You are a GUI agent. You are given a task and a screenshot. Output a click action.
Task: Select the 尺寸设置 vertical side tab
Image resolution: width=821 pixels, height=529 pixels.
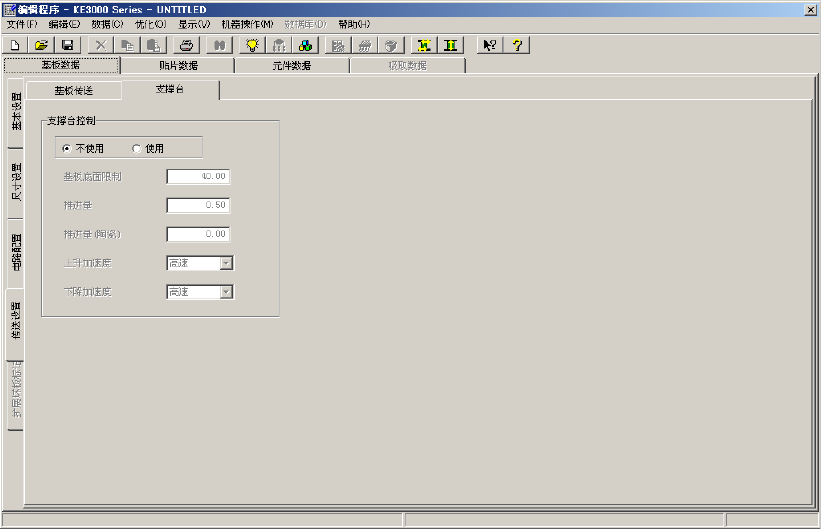coord(16,182)
